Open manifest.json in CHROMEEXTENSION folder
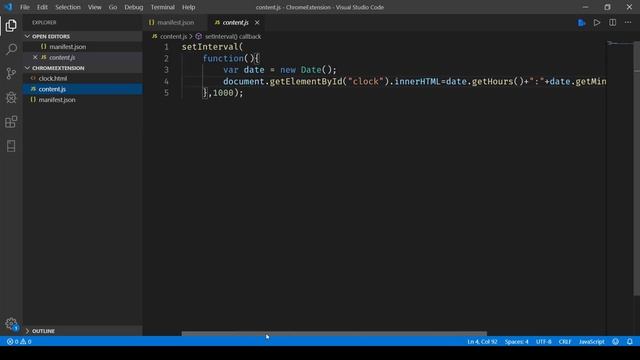The height and width of the screenshot is (360, 640). point(57,100)
